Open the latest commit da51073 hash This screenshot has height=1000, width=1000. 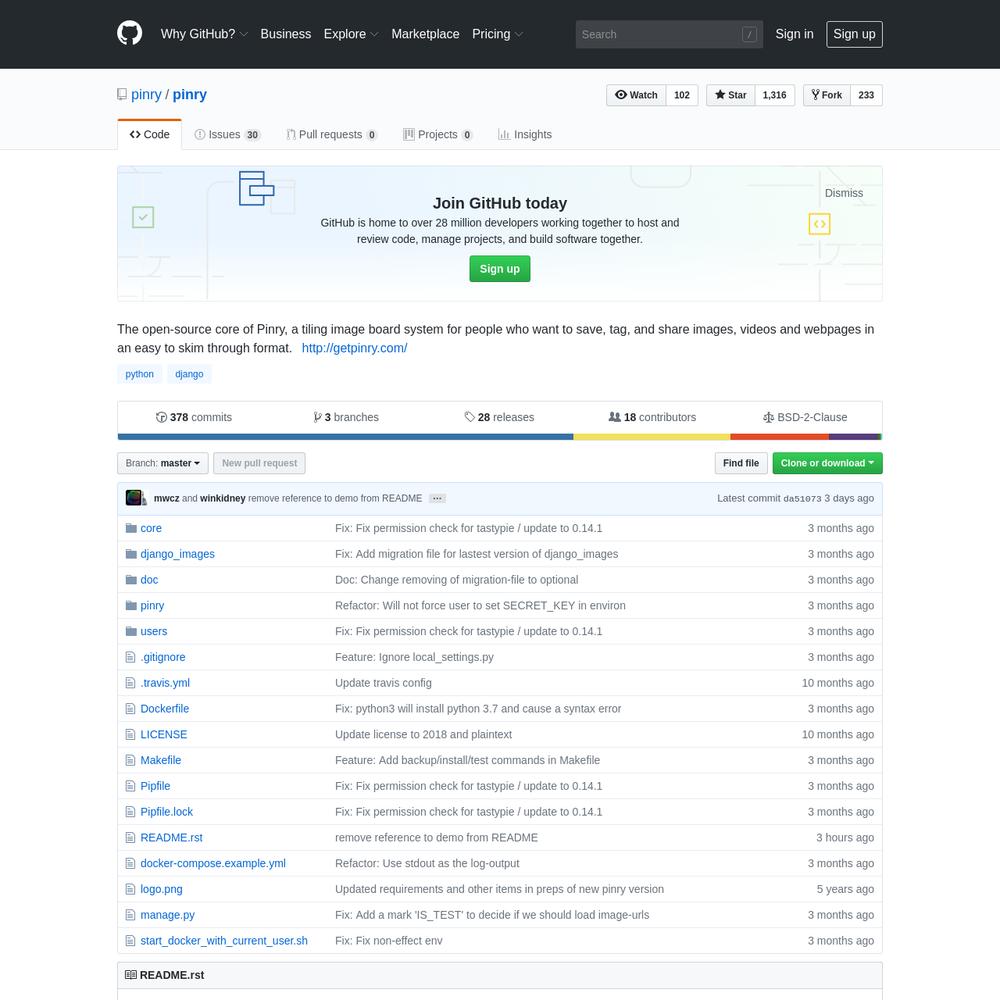click(x=802, y=499)
